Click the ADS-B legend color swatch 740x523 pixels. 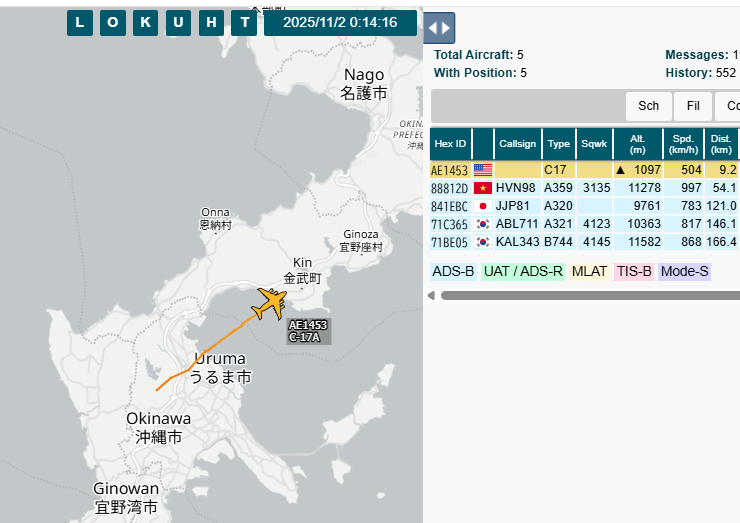[x=453, y=271]
